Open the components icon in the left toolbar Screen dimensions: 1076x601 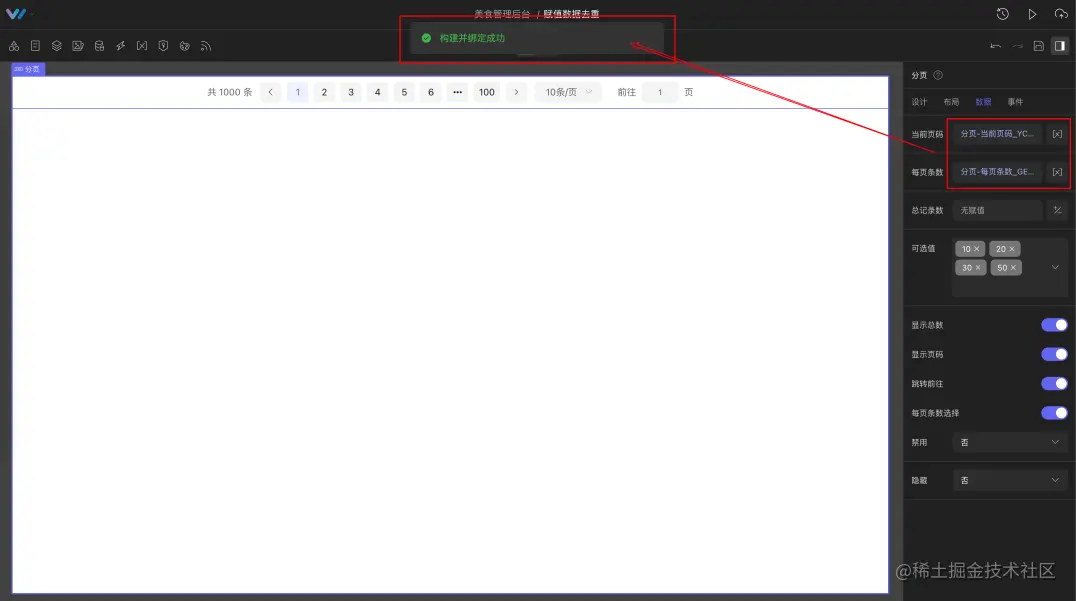14,46
